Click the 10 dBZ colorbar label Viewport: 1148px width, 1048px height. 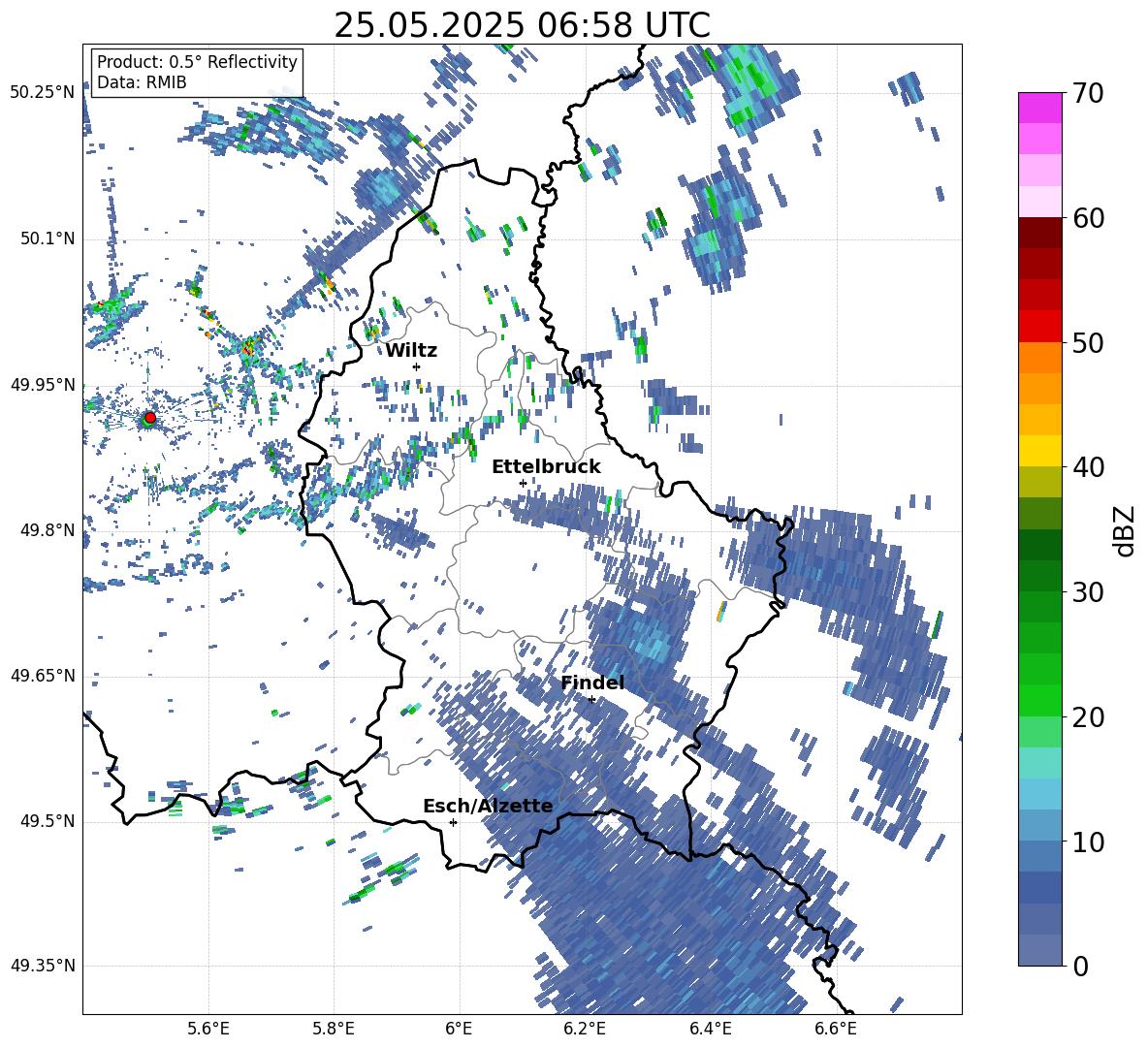(1087, 842)
